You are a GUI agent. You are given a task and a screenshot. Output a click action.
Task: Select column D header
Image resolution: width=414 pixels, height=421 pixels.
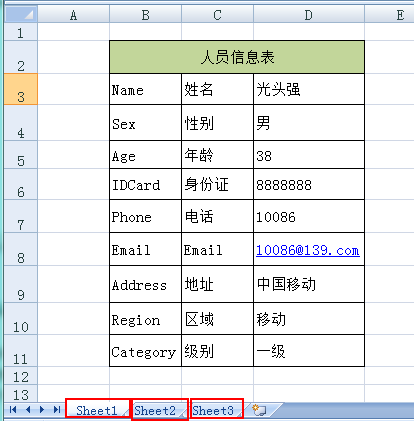(309, 15)
